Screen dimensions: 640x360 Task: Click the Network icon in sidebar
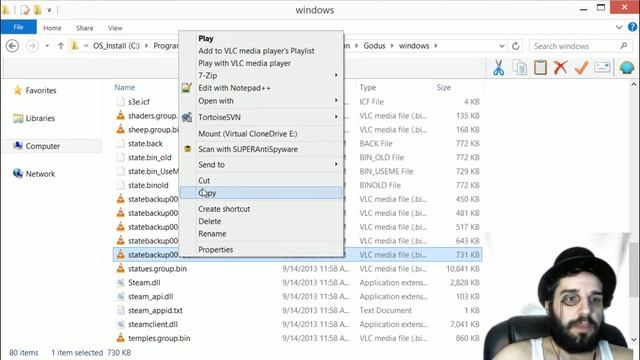pyautogui.click(x=18, y=173)
